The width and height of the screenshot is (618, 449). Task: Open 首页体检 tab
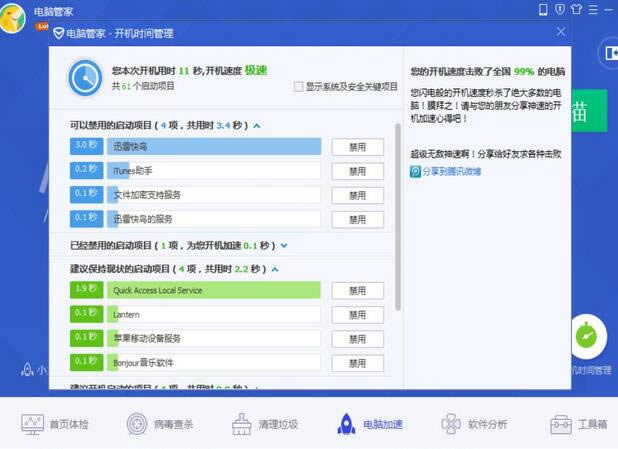pyautogui.click(x=54, y=425)
